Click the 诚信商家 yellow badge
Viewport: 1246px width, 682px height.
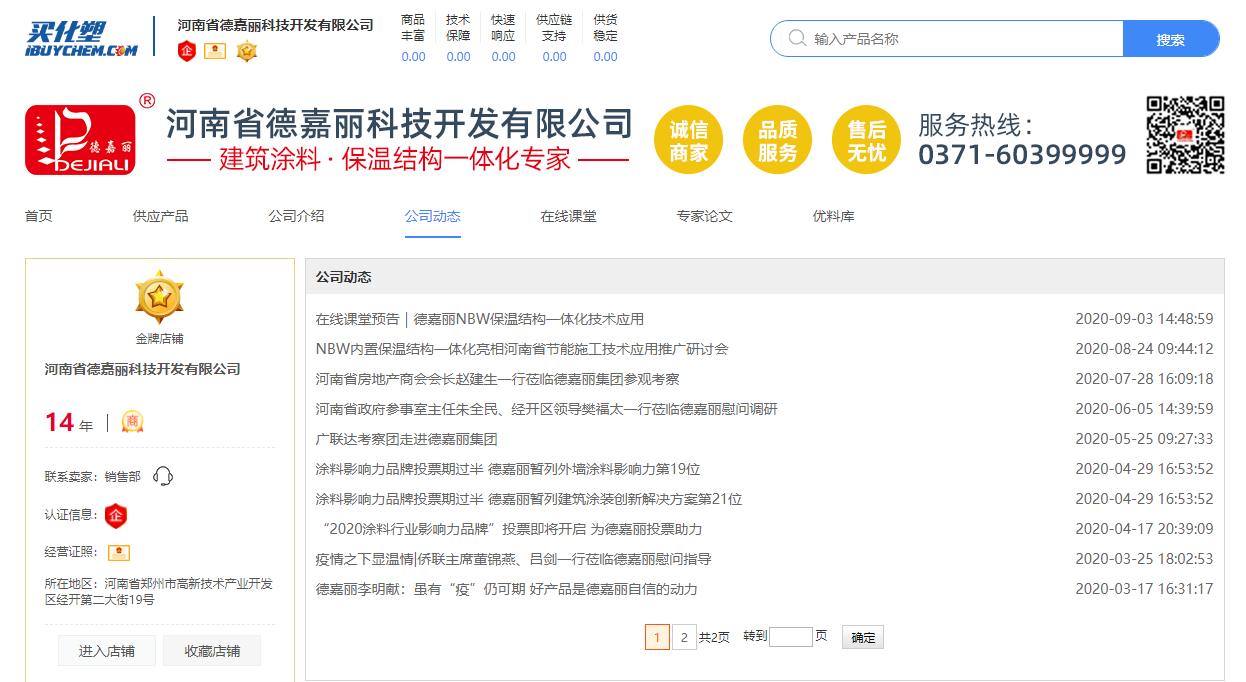[x=688, y=140]
